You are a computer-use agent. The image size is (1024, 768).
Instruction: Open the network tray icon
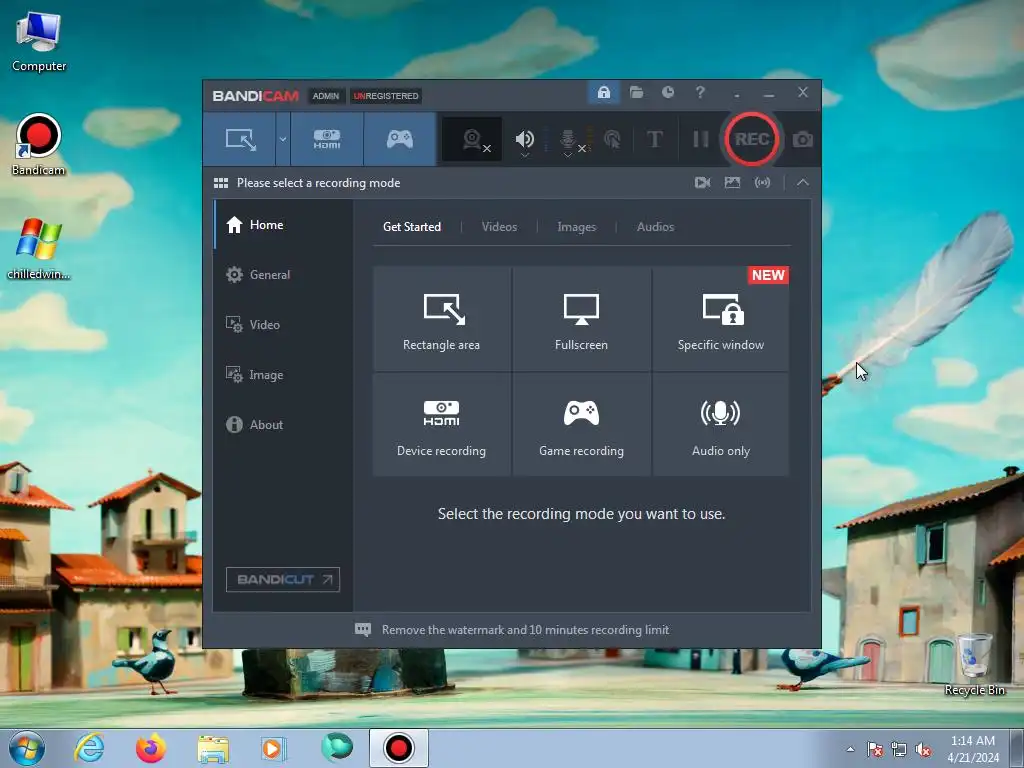coord(899,750)
